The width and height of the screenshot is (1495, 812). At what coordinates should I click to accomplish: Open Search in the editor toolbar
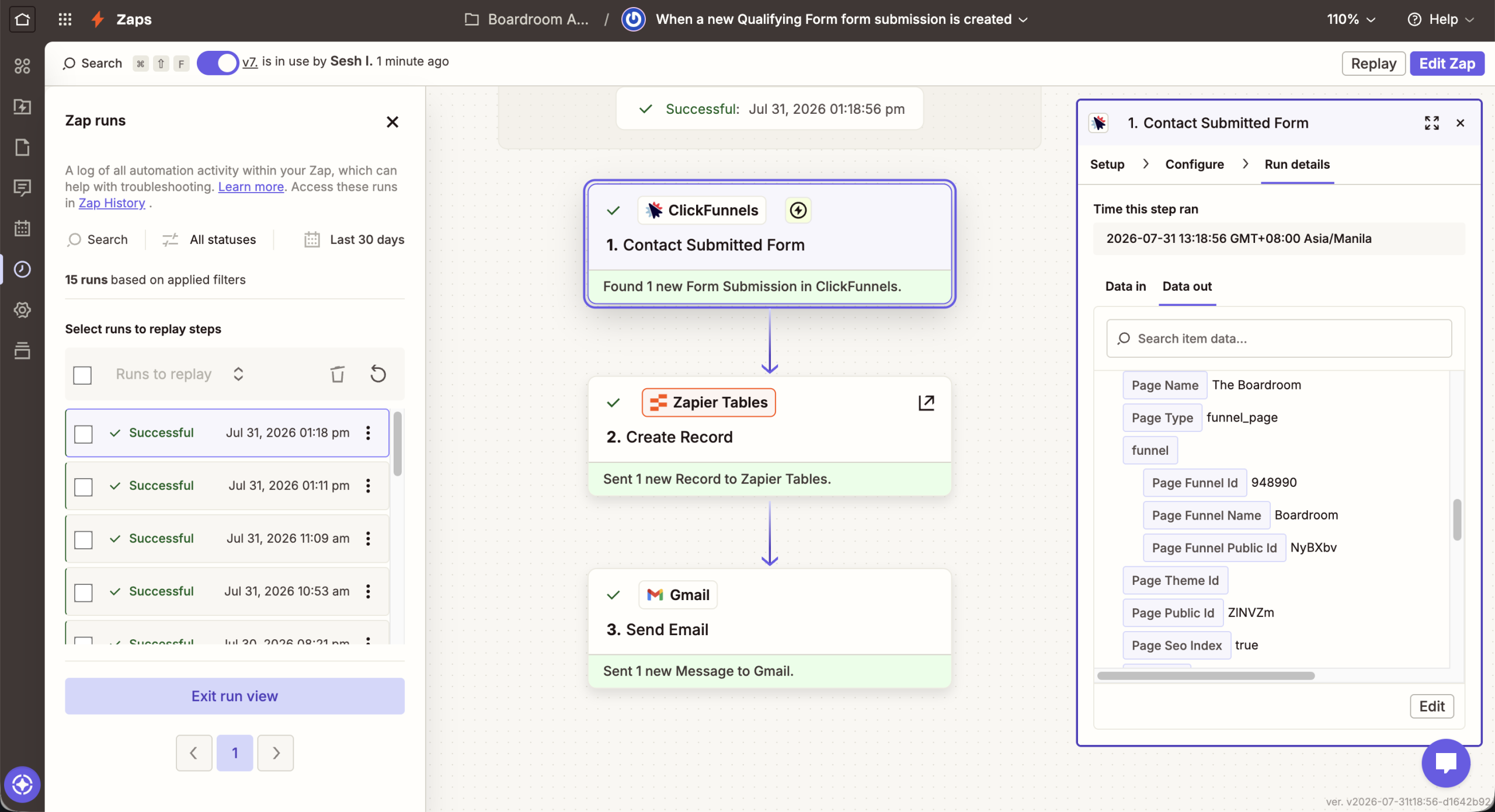click(x=92, y=63)
